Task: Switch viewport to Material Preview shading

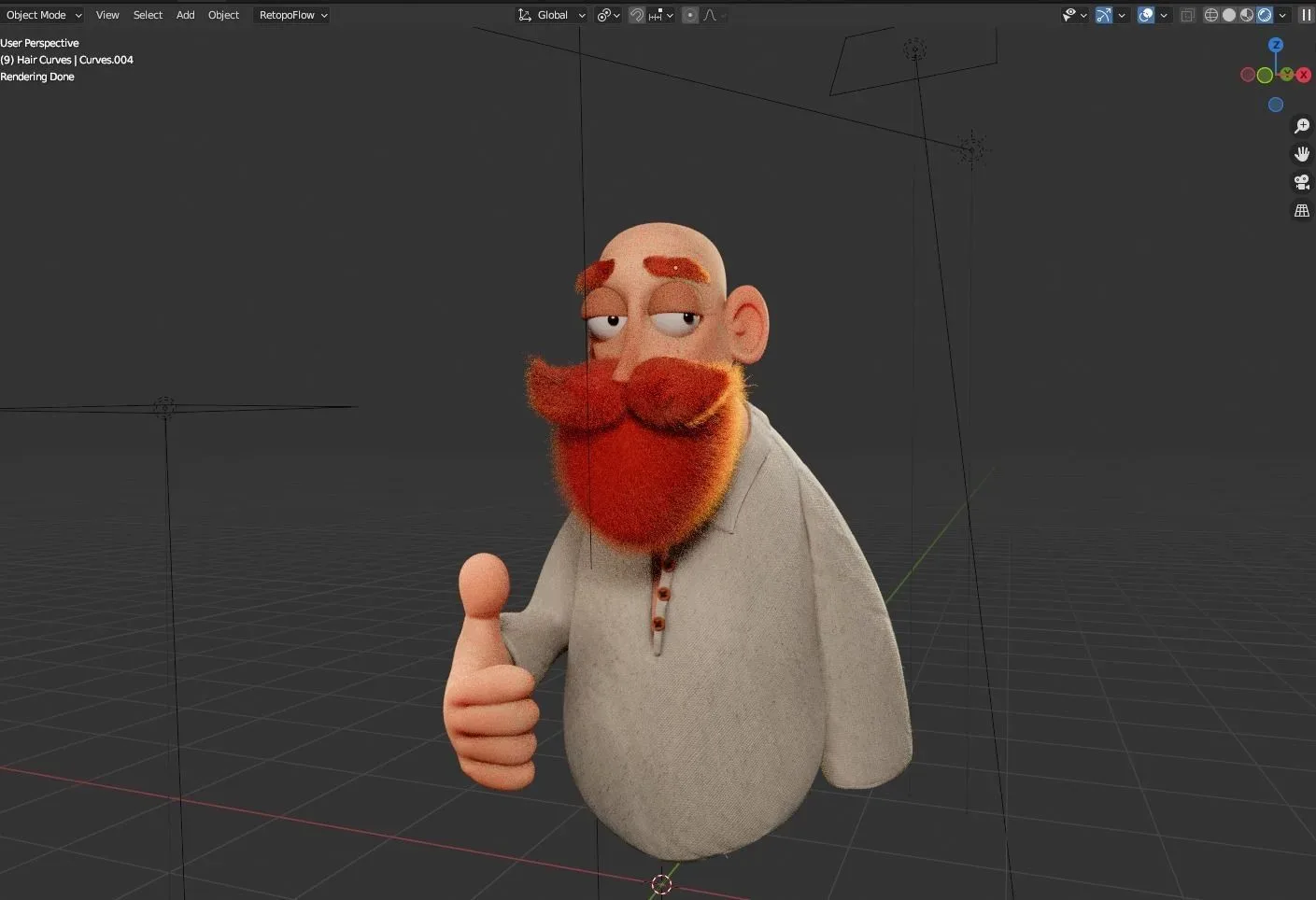Action: tap(1246, 15)
